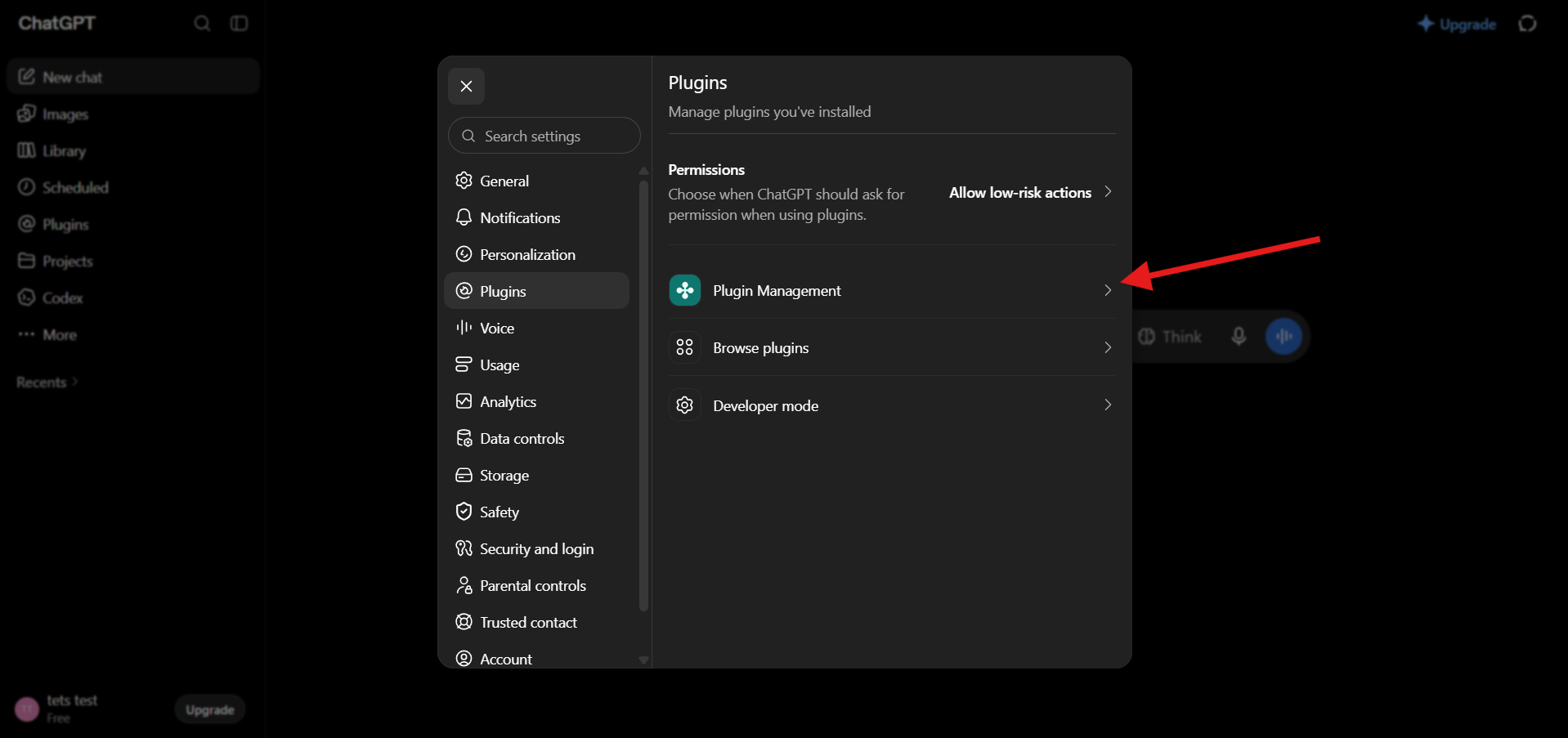Screen dimensions: 1568x738
Task: Click the Voice waveform icon in settings
Action: [x=464, y=327]
